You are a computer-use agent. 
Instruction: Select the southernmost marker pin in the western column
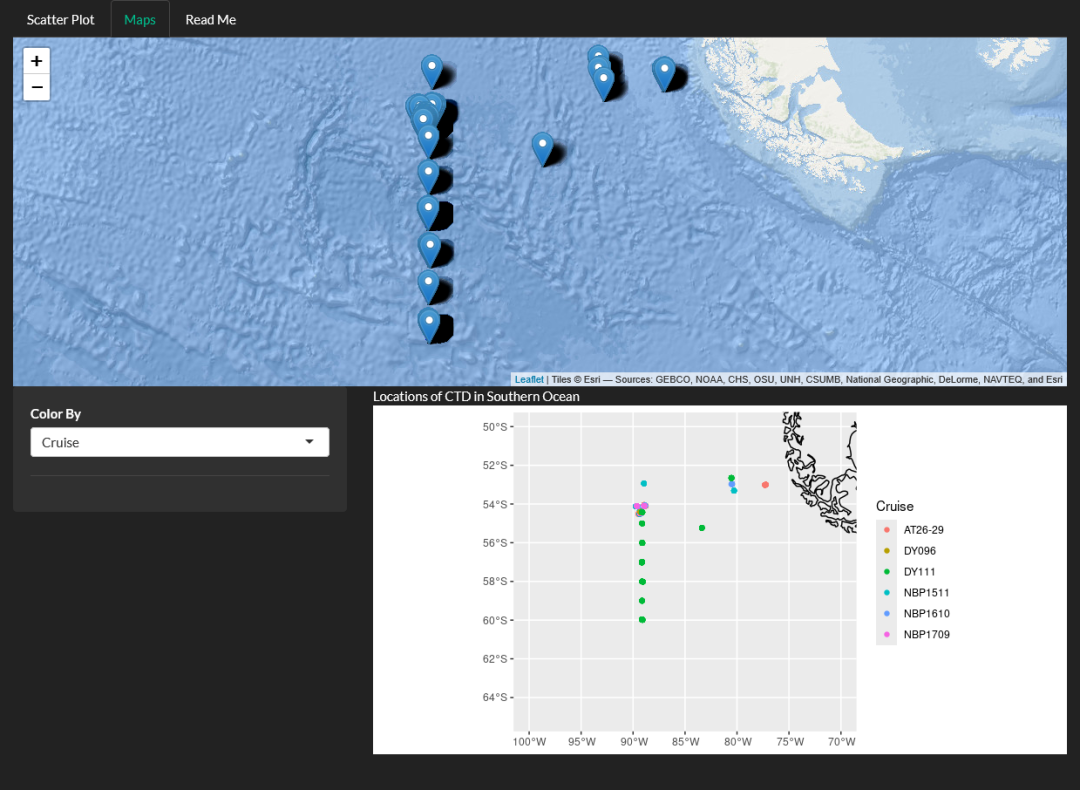point(430,318)
